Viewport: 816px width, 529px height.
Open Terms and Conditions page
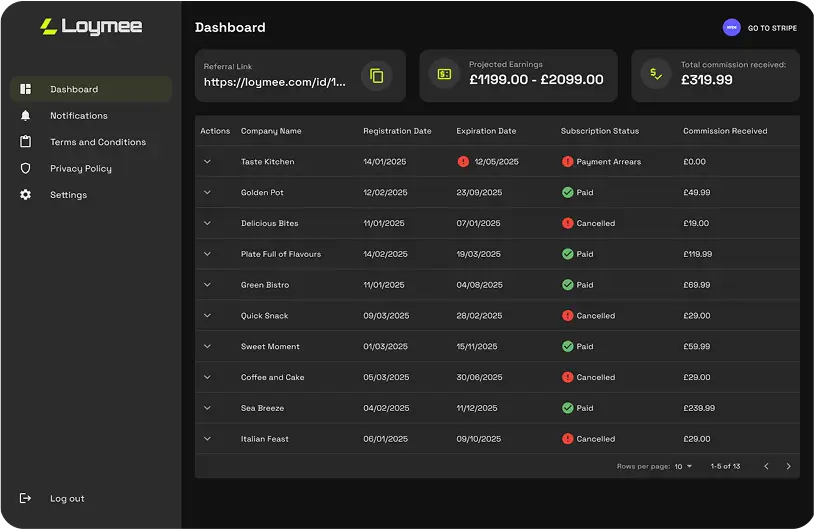(x=97, y=142)
